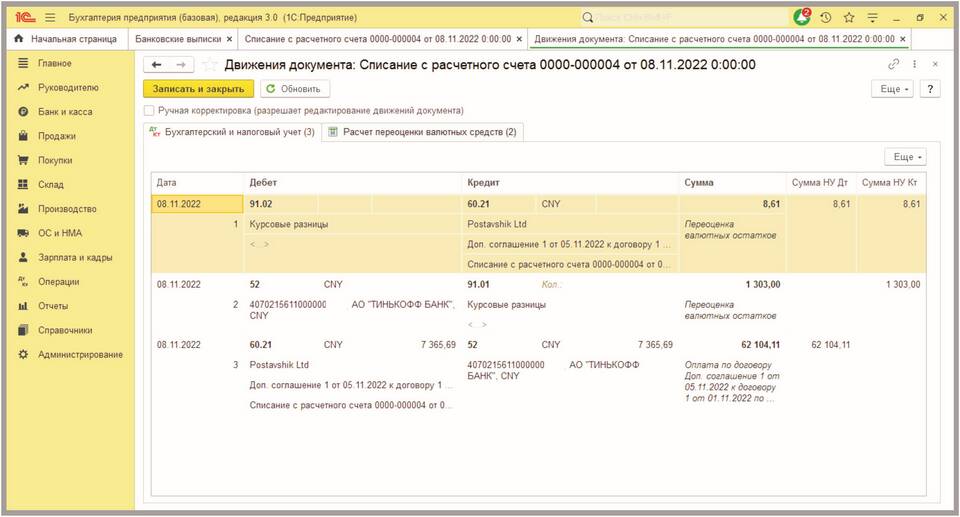Image resolution: width=960 pixels, height=517 pixels.
Task: Add this document to favorites star
Action: (x=209, y=64)
